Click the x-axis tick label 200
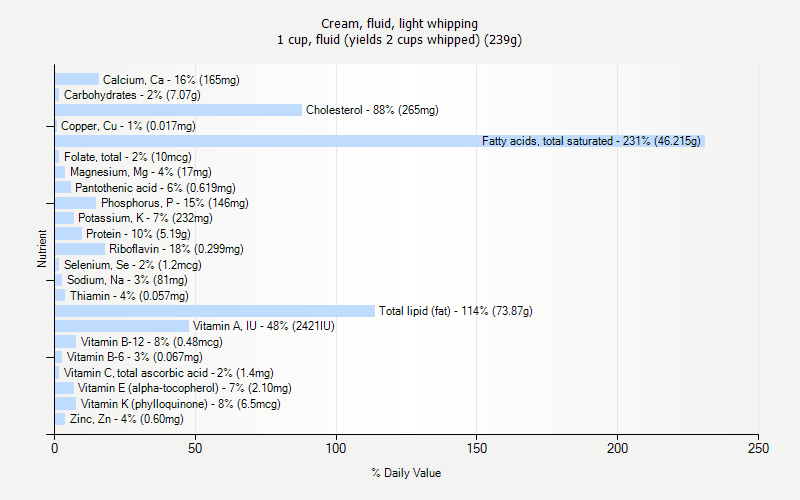The height and width of the screenshot is (500, 800). click(617, 448)
